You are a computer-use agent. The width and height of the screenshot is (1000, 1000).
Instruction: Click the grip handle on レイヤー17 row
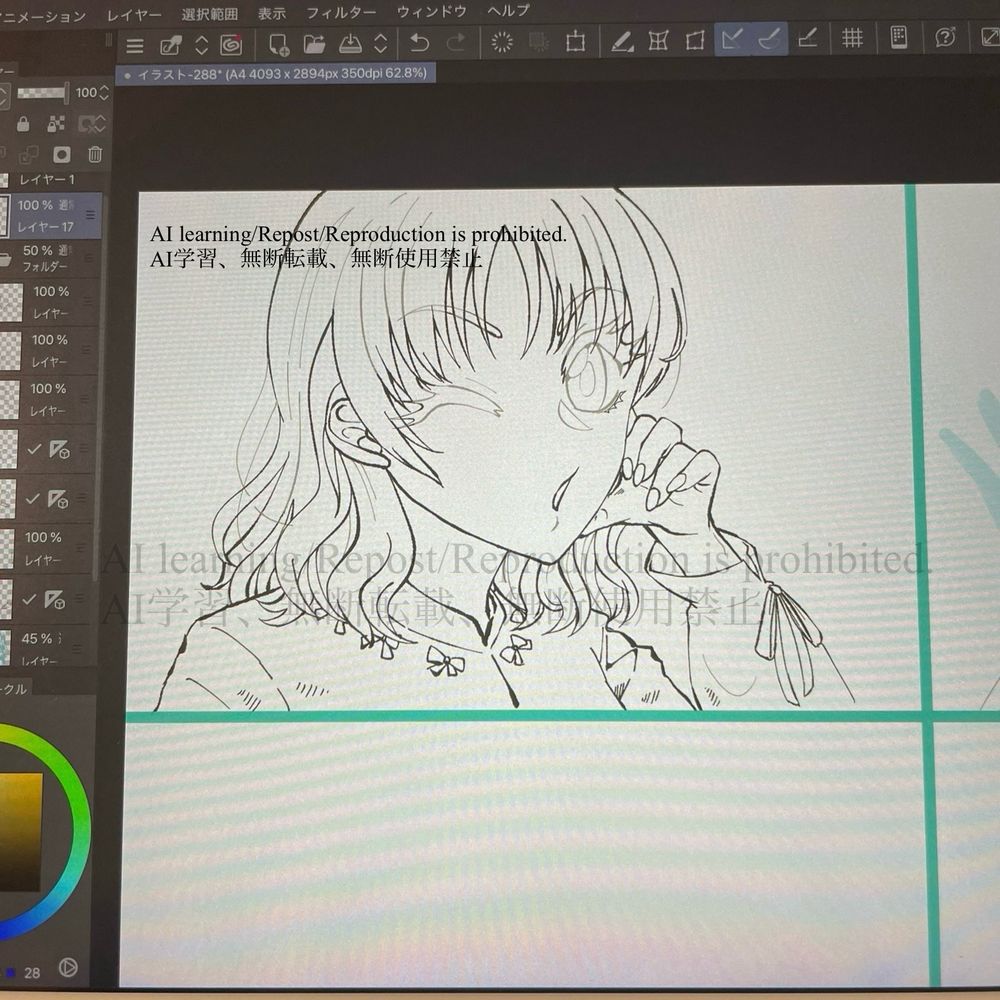[90, 215]
